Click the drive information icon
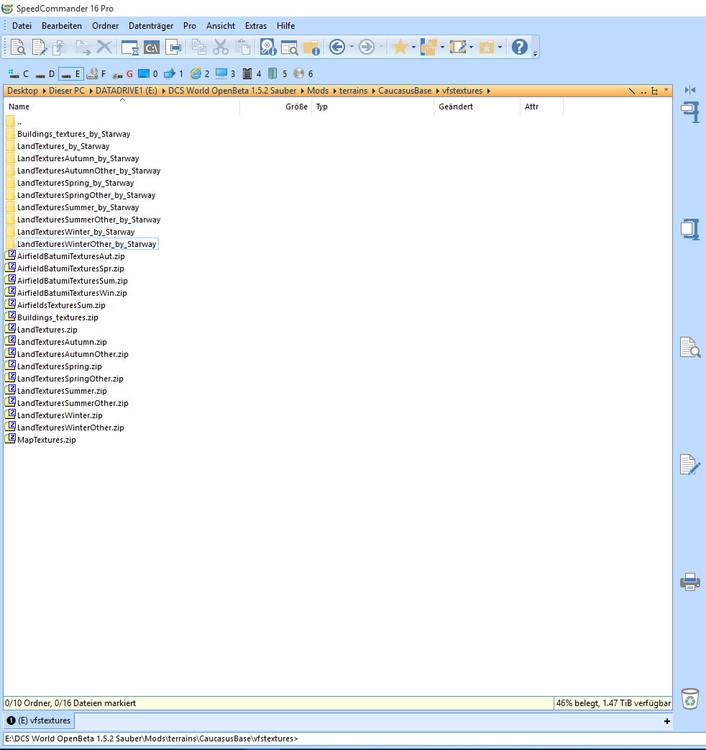This screenshot has height=750, width=706. 268,47
